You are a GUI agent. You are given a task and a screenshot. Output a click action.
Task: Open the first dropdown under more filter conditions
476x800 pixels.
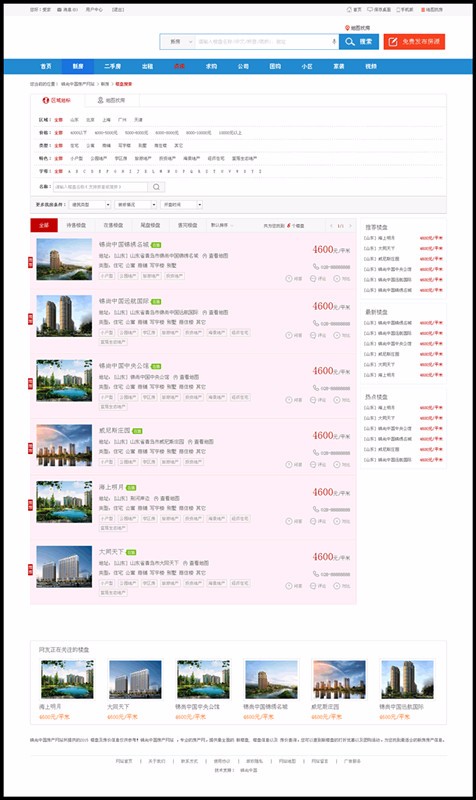click(x=90, y=204)
